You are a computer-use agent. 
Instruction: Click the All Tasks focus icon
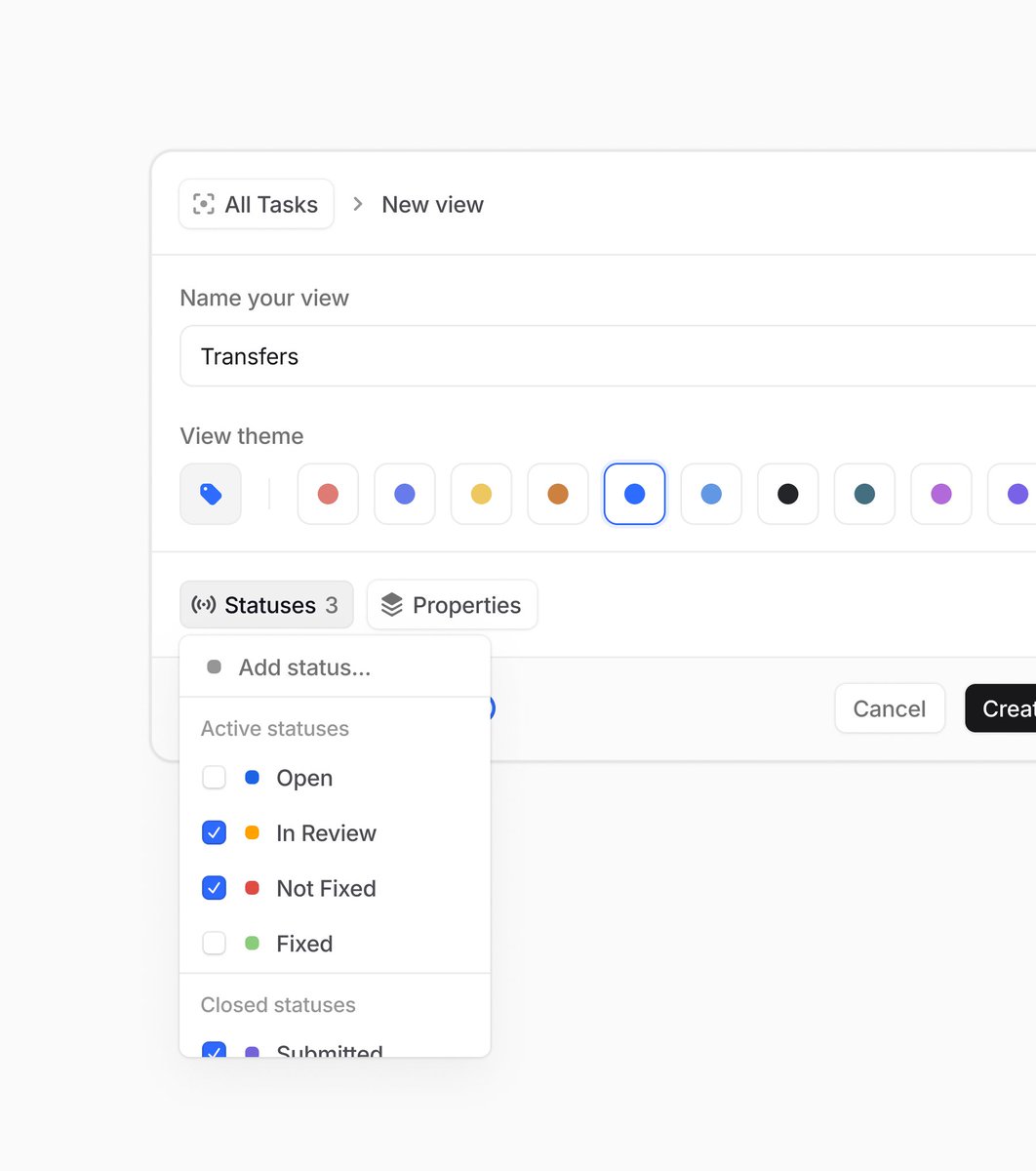(203, 204)
